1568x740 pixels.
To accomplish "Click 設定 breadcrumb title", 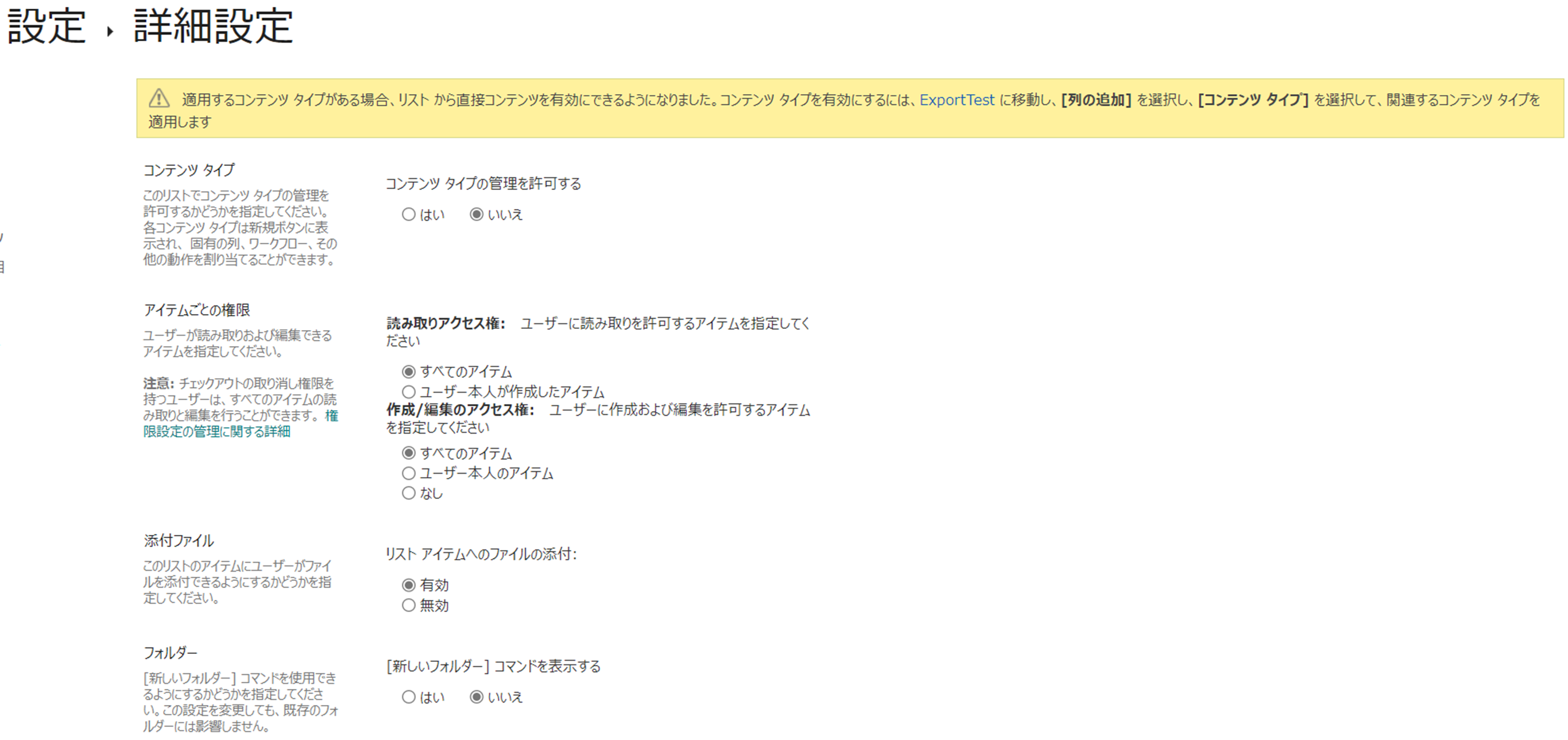I will click(x=47, y=27).
